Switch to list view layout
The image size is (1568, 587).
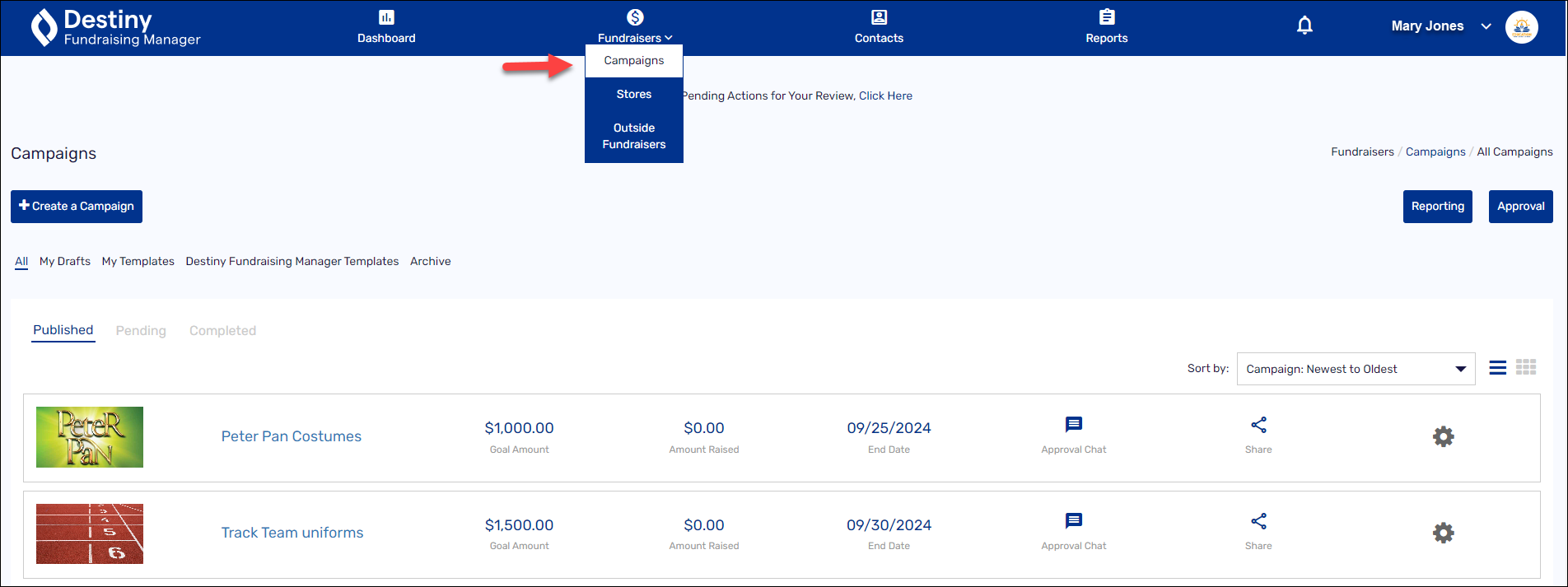point(1497,368)
